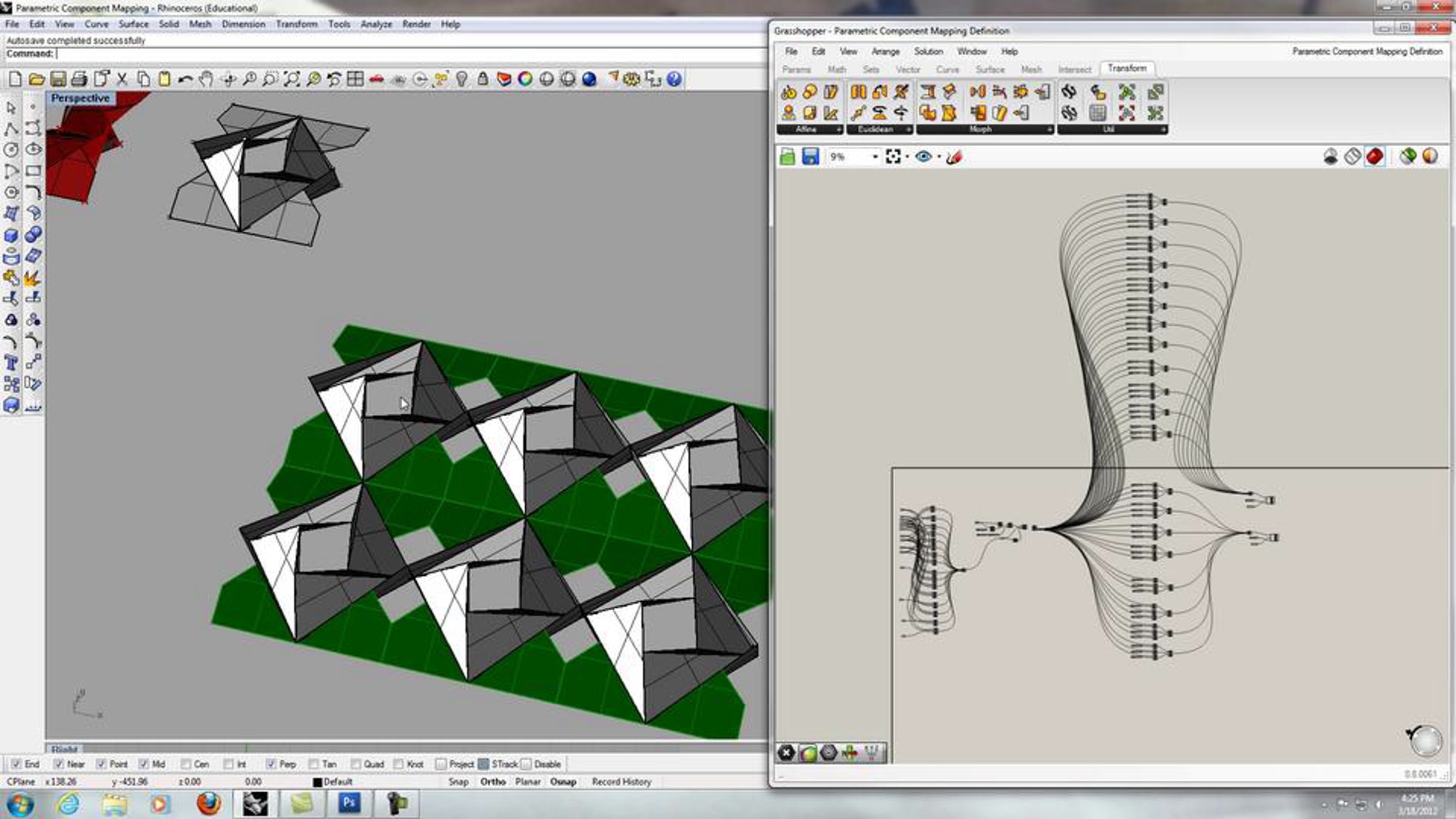Switch to the Surface tab in Grasshopper
This screenshot has width=1456, height=819.
pos(989,70)
